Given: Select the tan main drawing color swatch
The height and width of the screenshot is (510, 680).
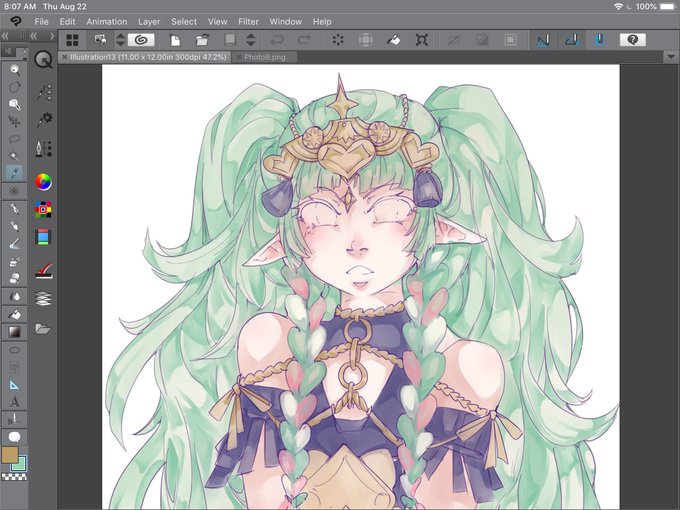Looking at the screenshot, I should click(10, 454).
